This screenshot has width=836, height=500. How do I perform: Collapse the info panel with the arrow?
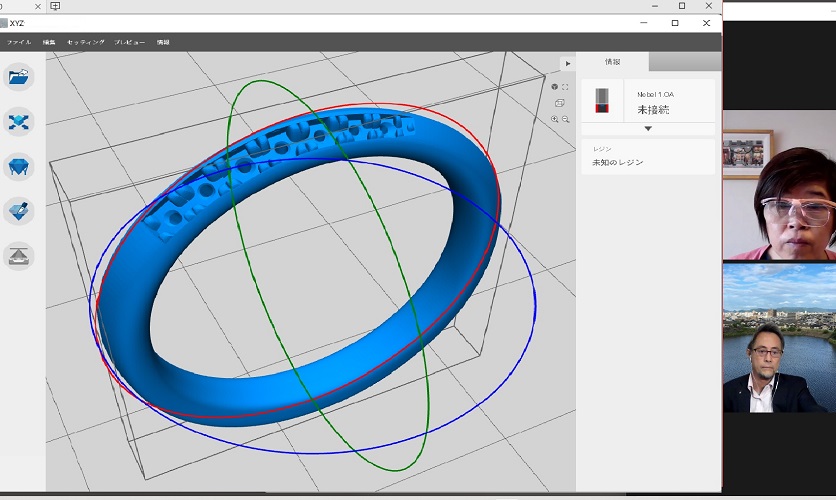pyautogui.click(x=568, y=63)
